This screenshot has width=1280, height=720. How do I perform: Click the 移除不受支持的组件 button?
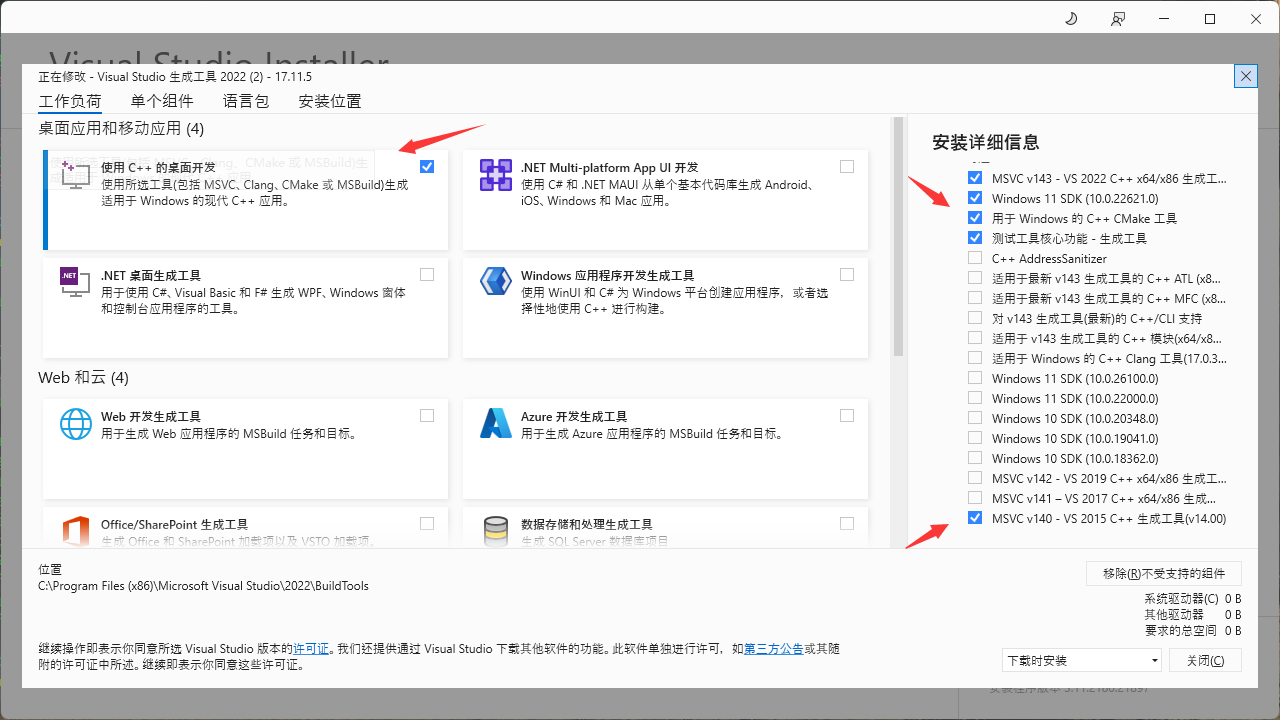pos(1163,573)
